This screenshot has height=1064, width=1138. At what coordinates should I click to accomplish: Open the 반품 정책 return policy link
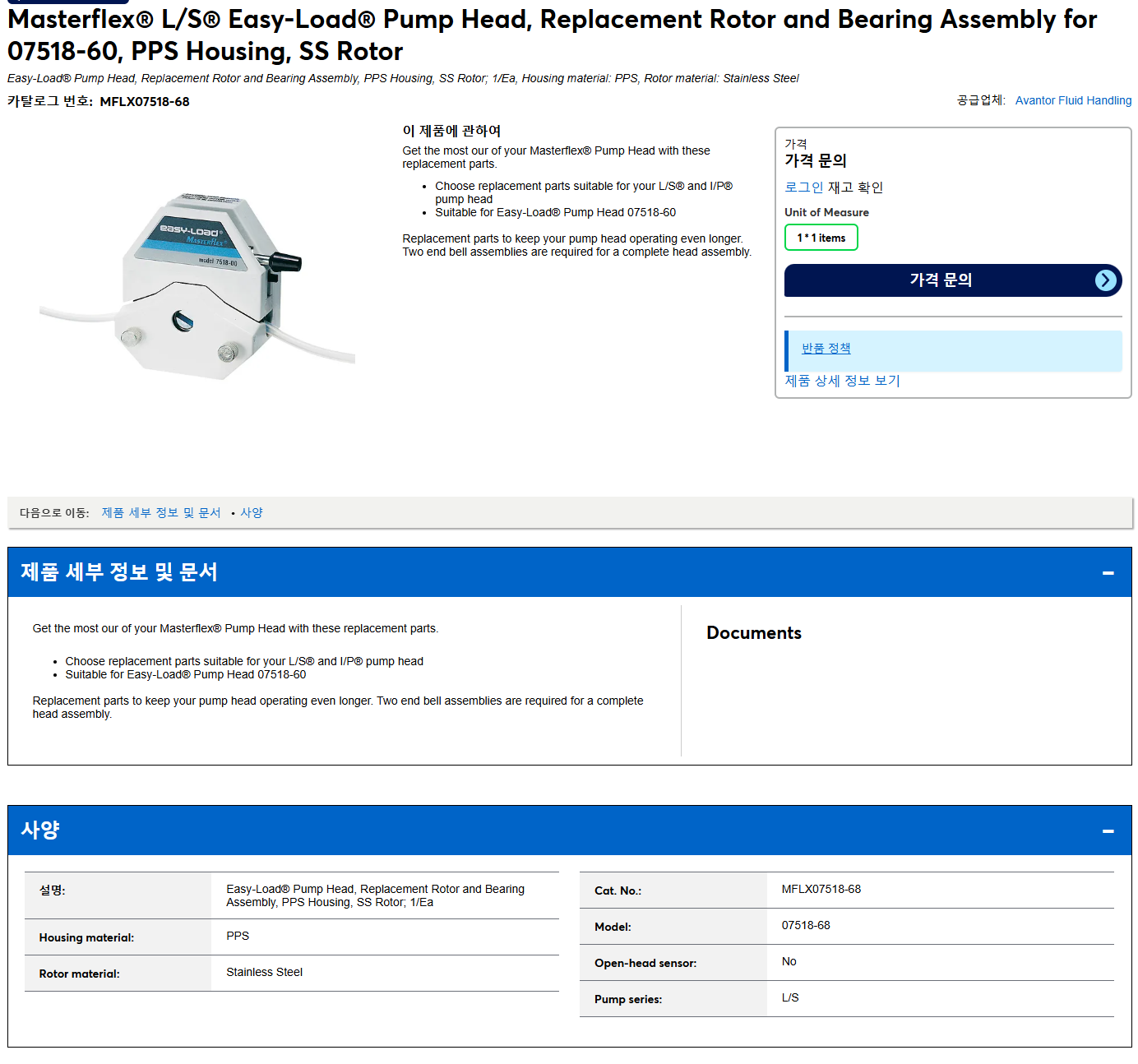(826, 349)
